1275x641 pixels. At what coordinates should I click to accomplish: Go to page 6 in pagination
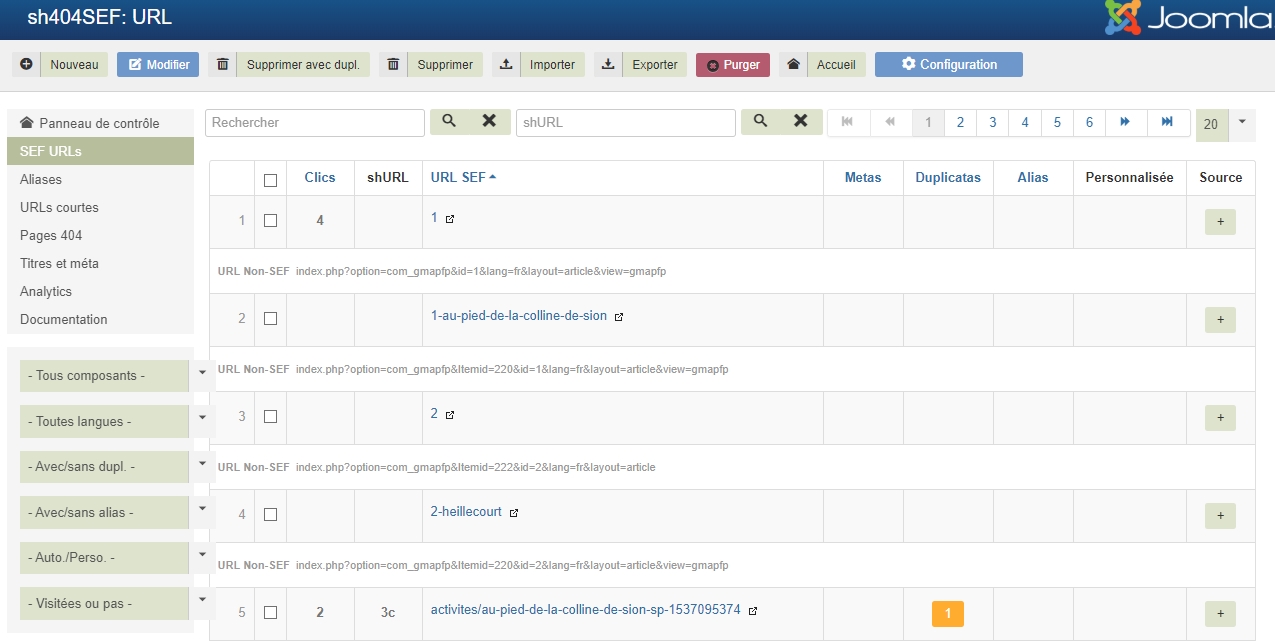1090,122
